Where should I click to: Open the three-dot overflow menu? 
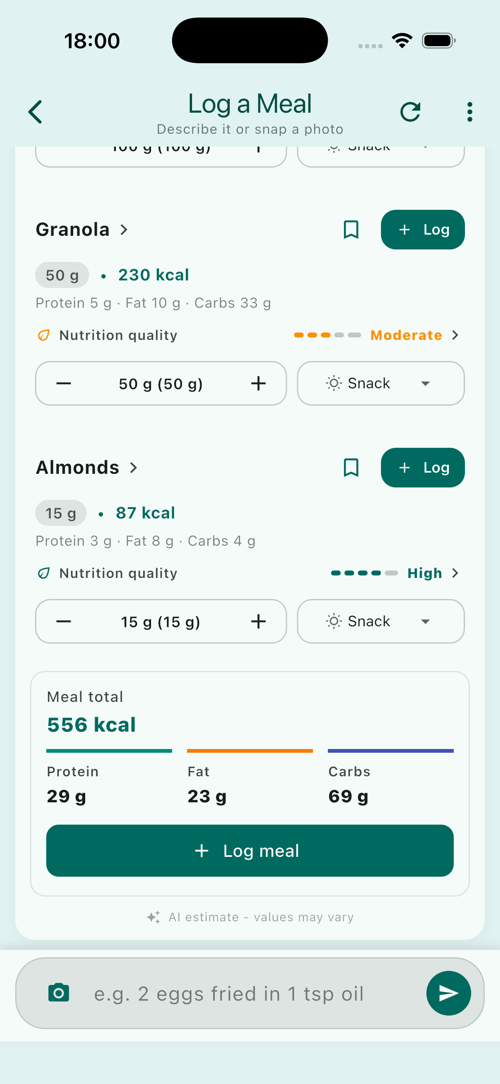point(470,111)
